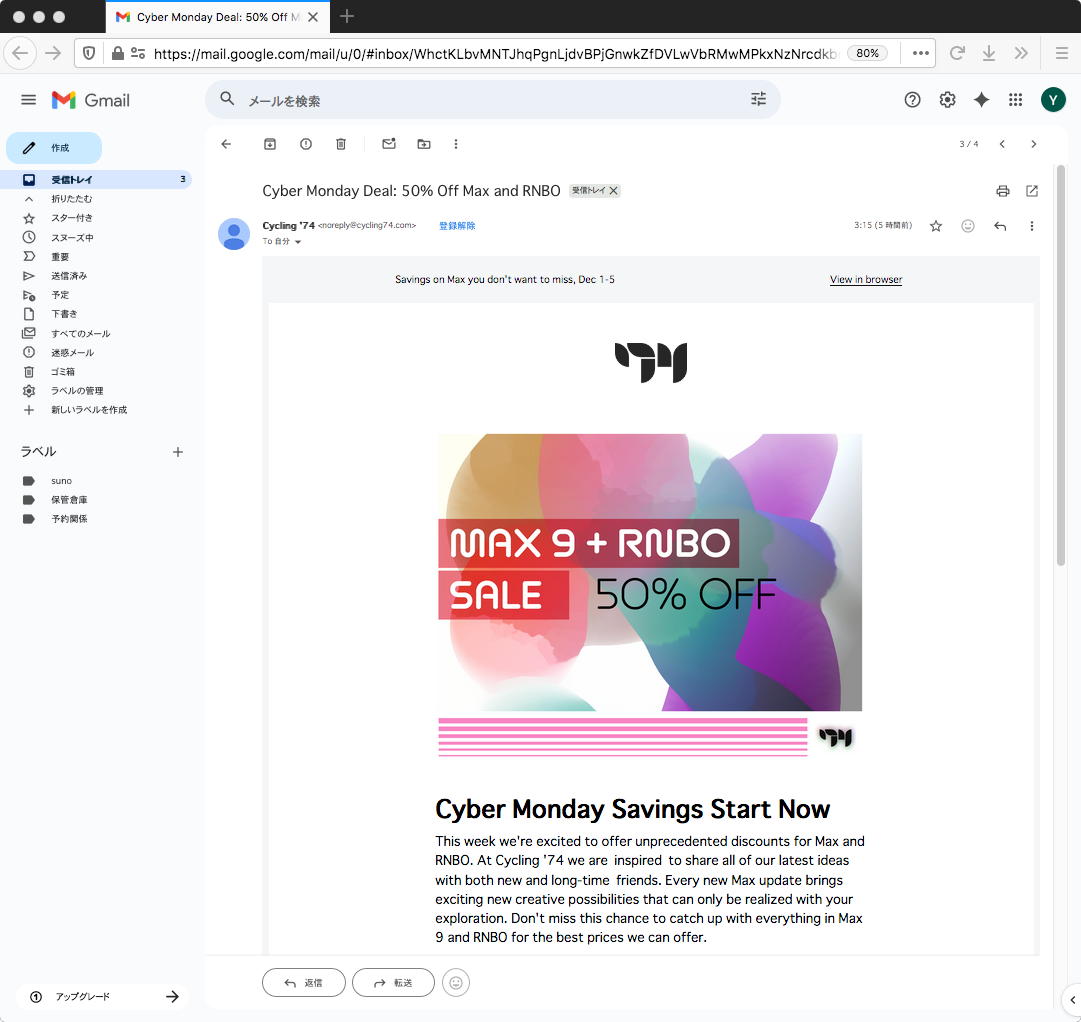The height and width of the screenshot is (1022, 1081).
Task: Reset the 80% zoom level indicator
Action: [867, 53]
